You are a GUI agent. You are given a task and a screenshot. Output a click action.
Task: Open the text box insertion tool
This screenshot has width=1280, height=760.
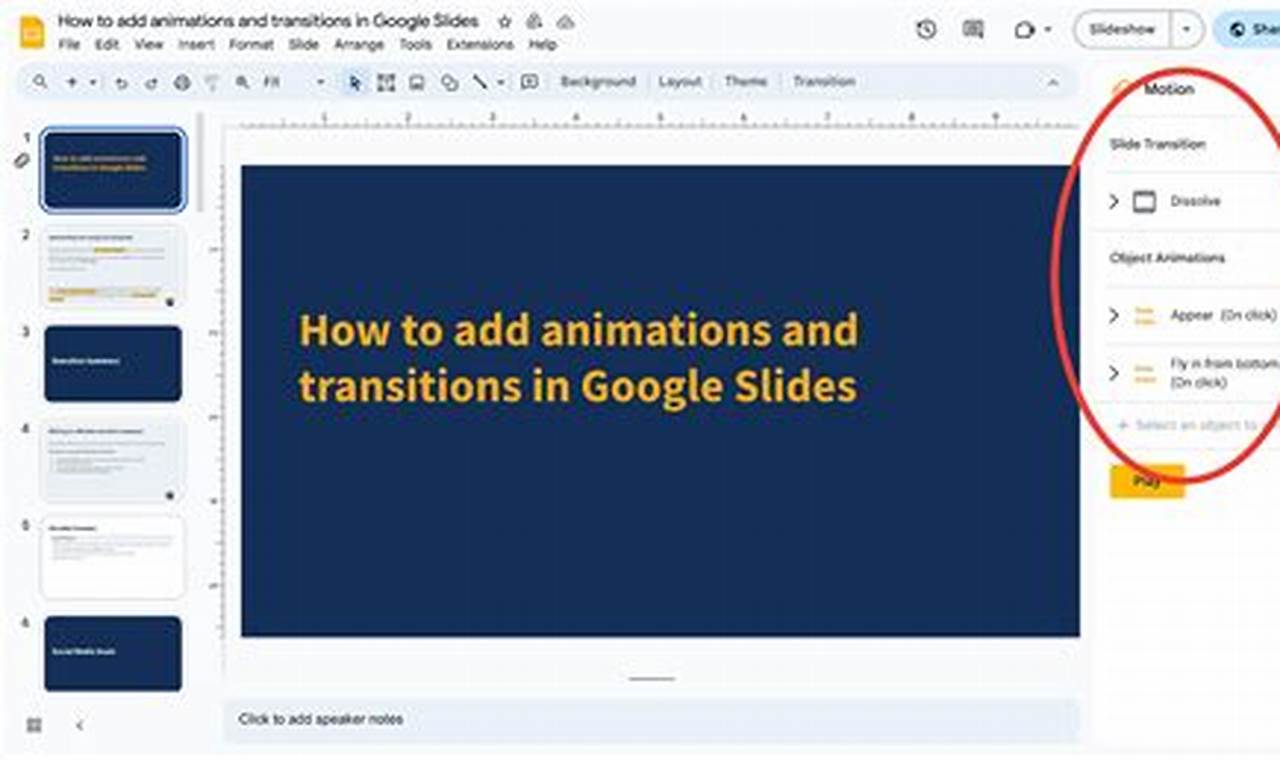[x=386, y=82]
